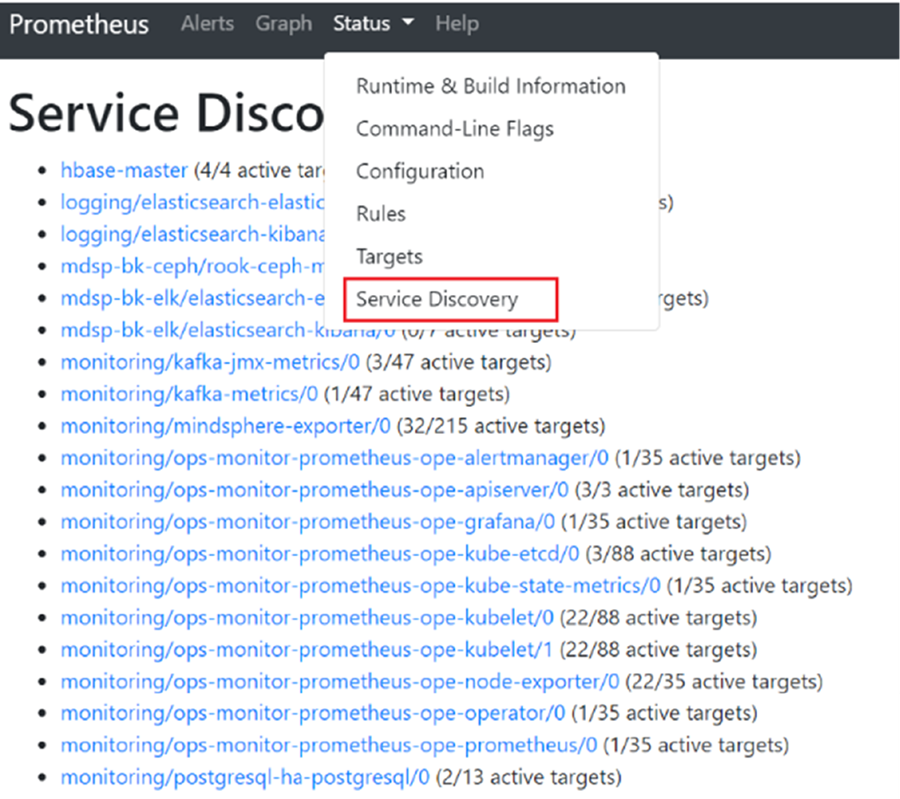Jump to ops-monitor-prometheus-ope-grafana/0
The width and height of the screenshot is (900, 799).
pyautogui.click(x=308, y=522)
